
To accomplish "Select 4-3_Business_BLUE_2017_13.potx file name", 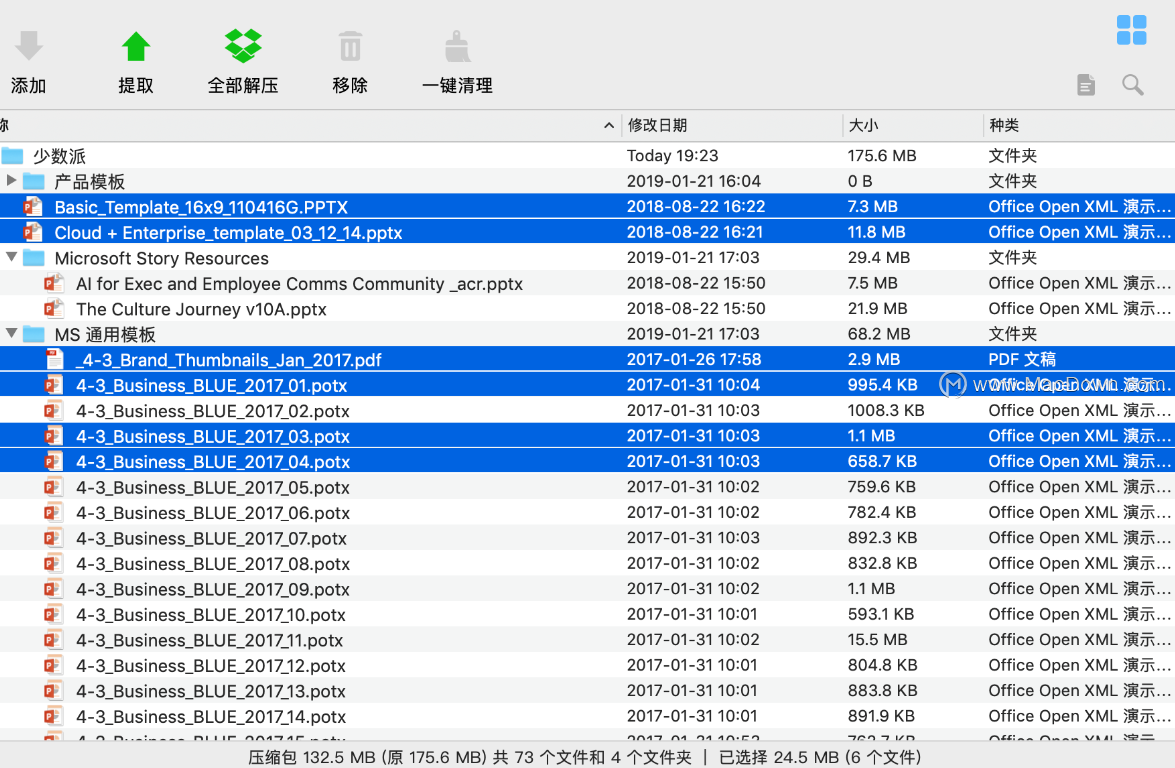I will point(211,692).
